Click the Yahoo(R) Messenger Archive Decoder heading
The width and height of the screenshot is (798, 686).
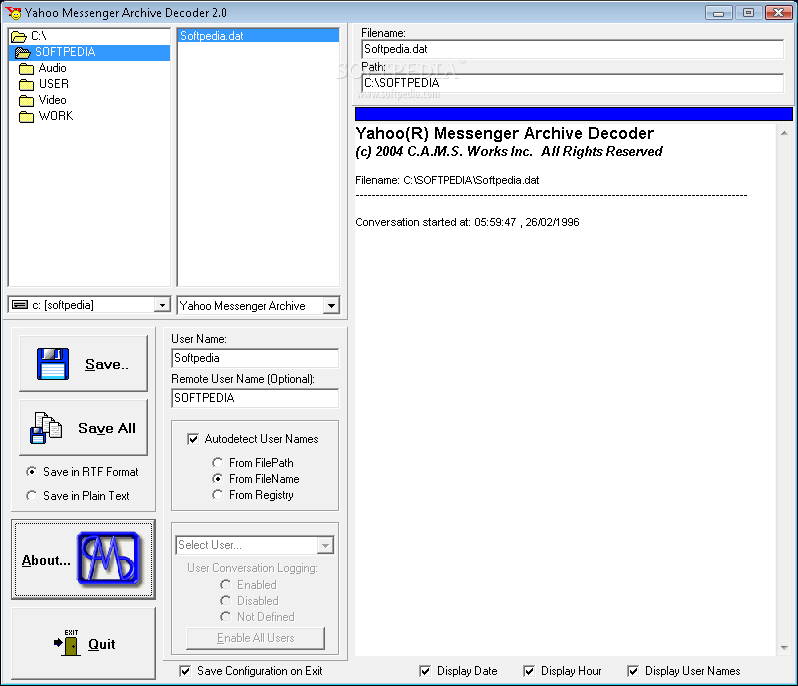pyautogui.click(x=504, y=133)
